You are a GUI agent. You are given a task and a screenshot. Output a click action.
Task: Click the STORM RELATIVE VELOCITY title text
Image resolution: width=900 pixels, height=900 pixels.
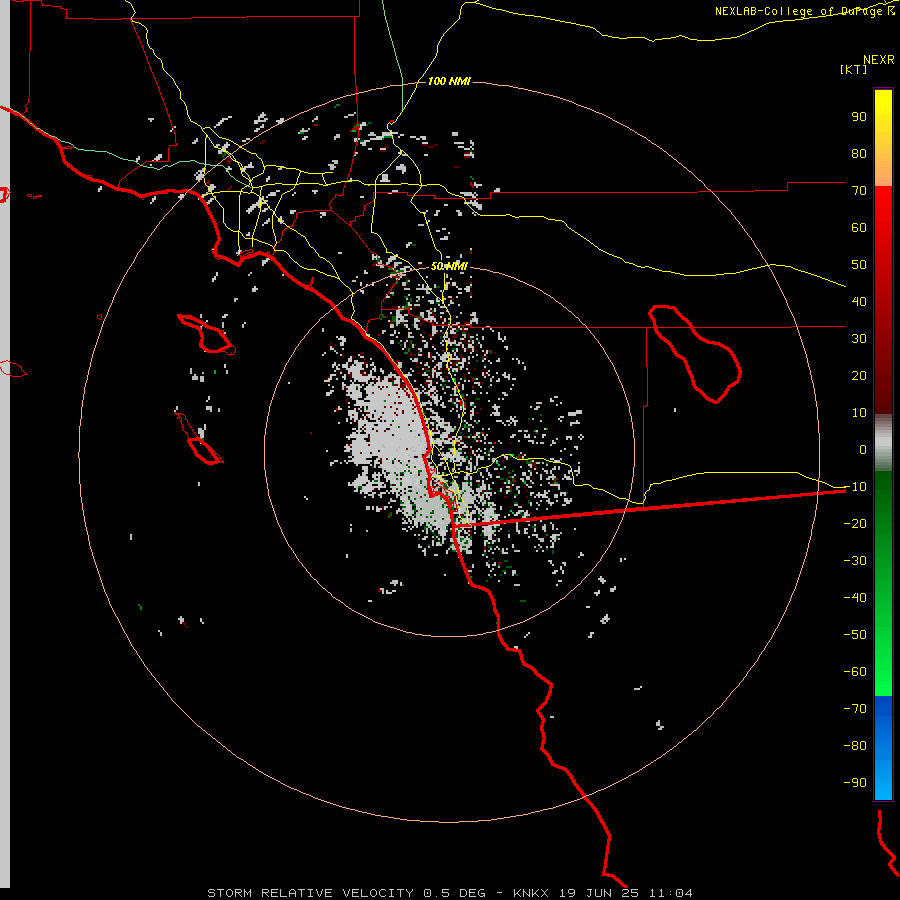310,893
